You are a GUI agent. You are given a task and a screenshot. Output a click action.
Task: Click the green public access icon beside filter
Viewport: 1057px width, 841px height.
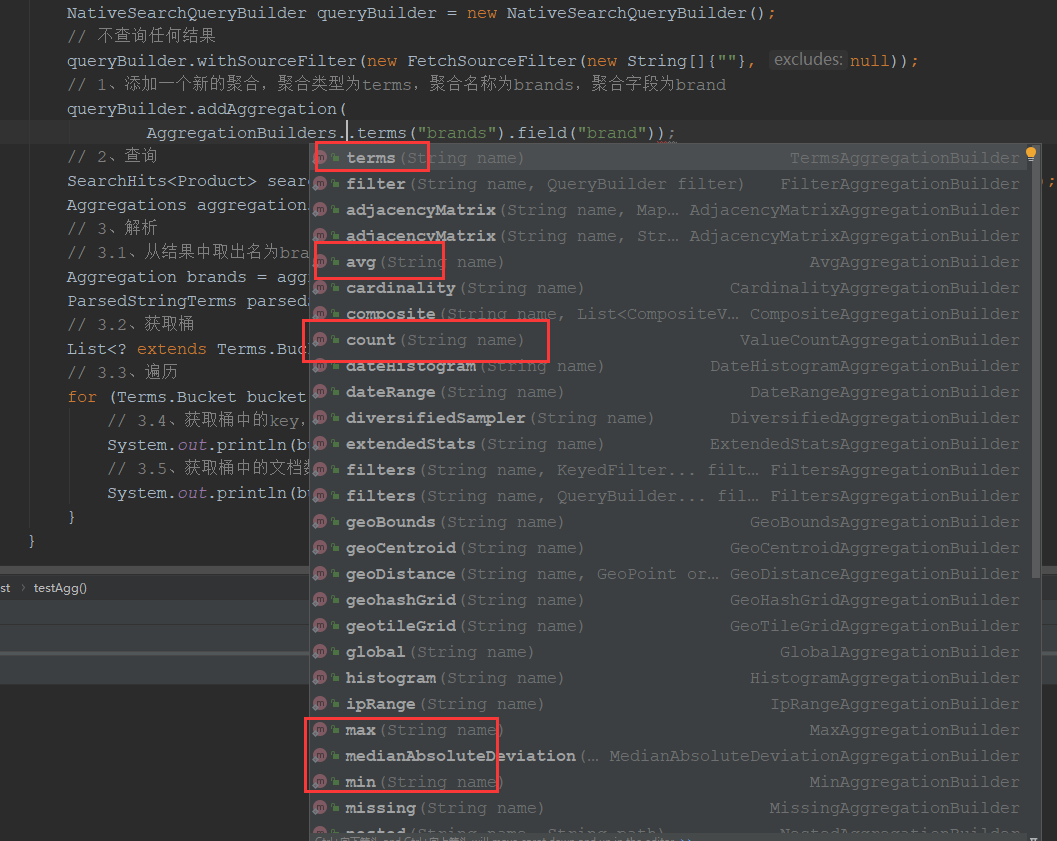point(335,183)
